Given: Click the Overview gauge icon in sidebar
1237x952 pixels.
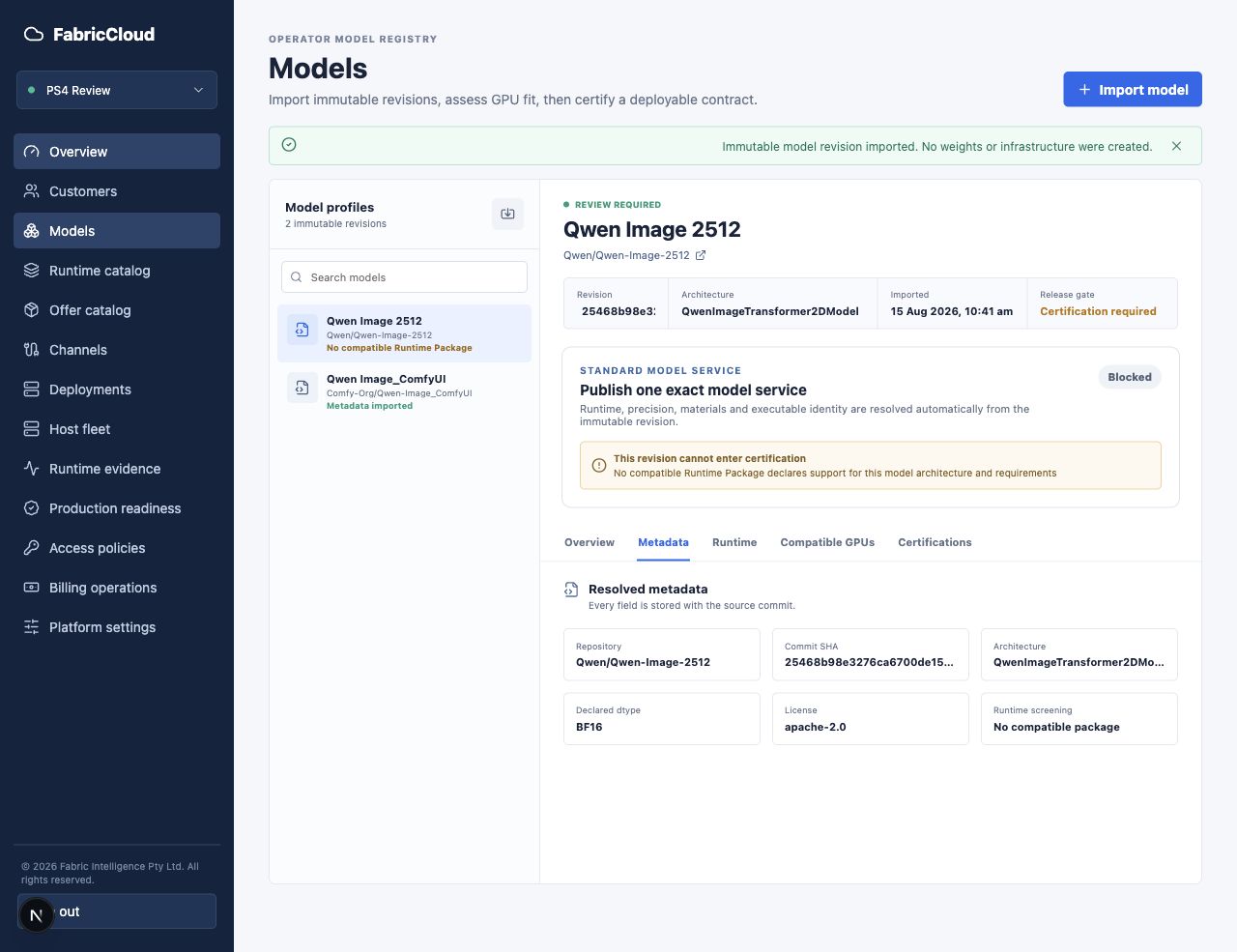Looking at the screenshot, I should (32, 152).
